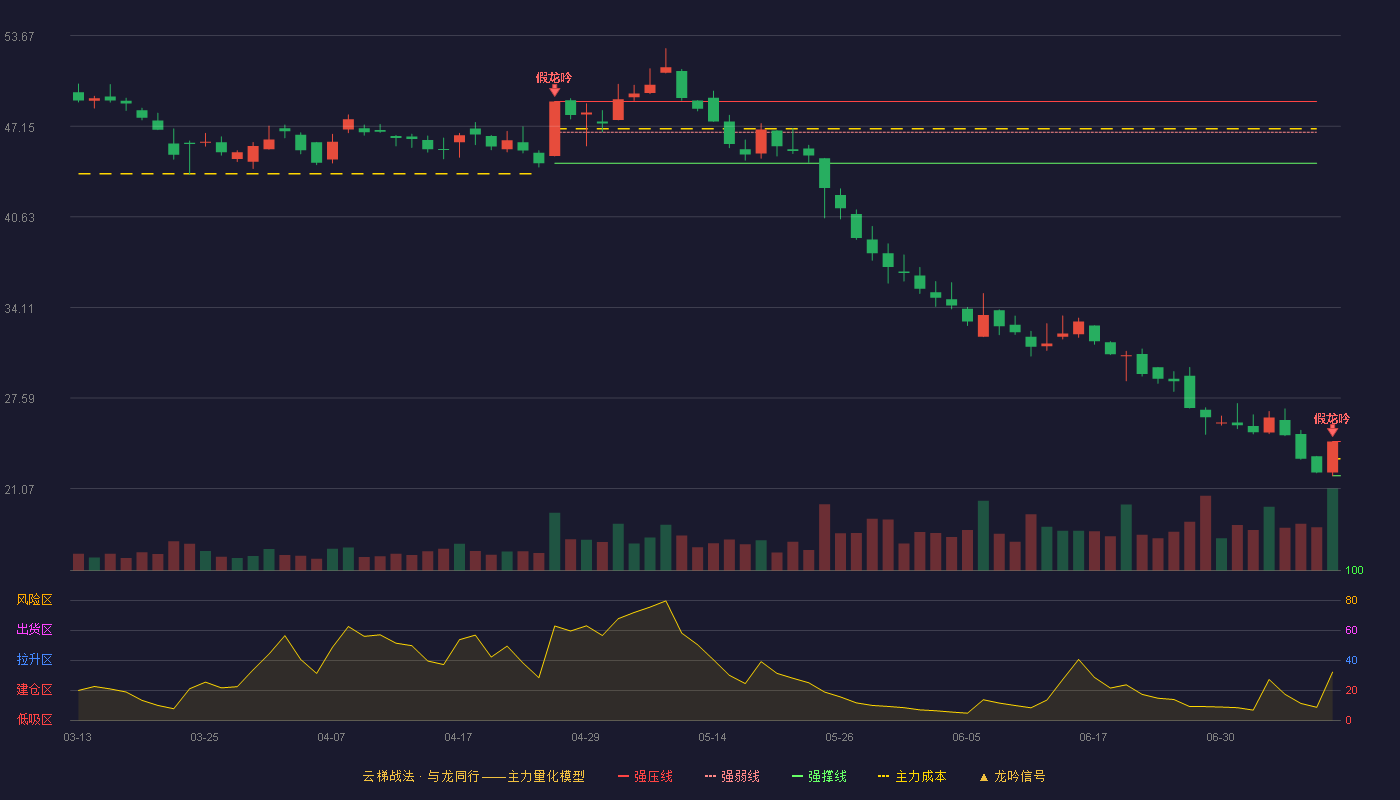
Task: Click the 风险区 zone label
Action: coord(34,600)
